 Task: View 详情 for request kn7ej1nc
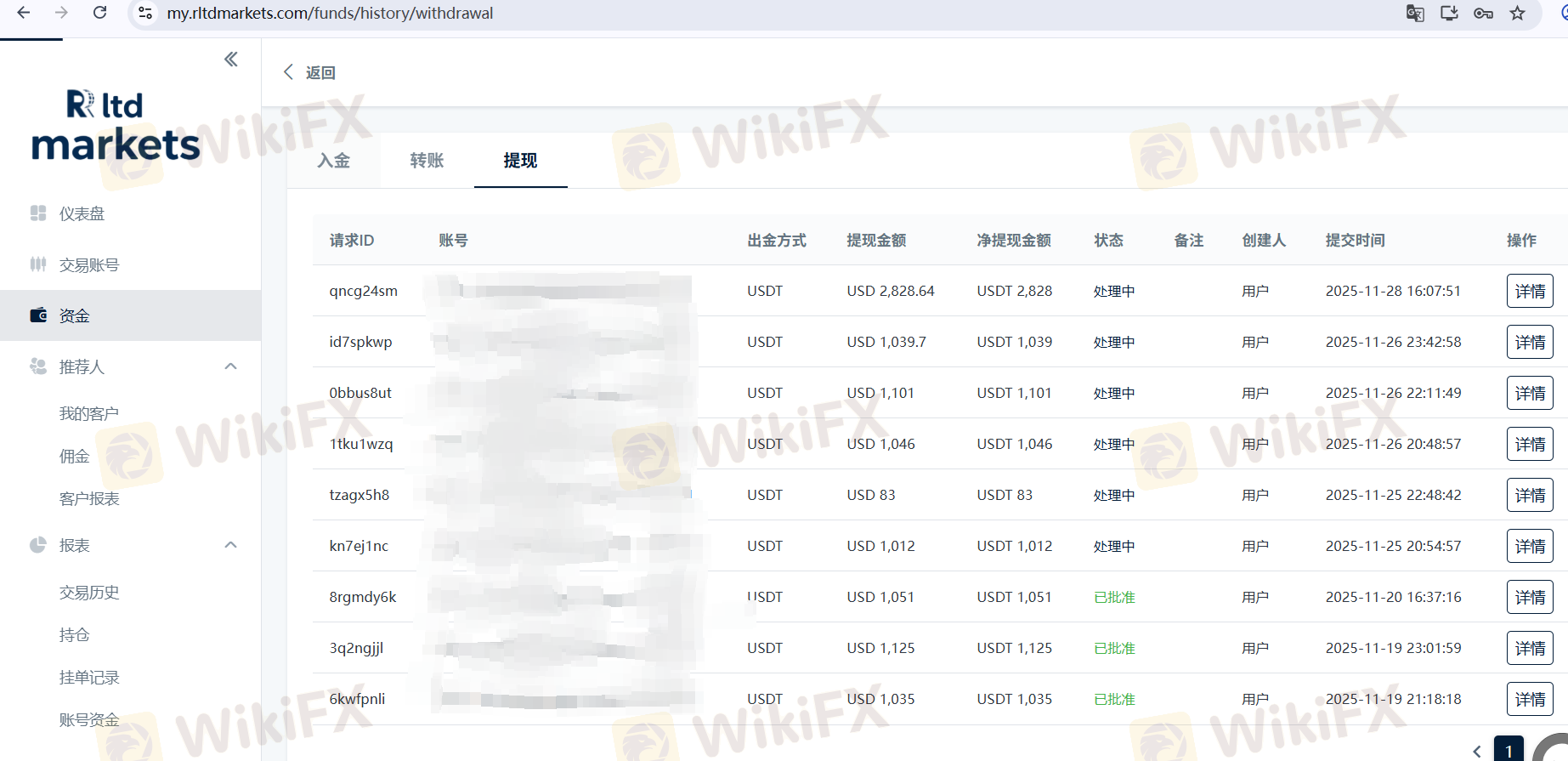1530,546
